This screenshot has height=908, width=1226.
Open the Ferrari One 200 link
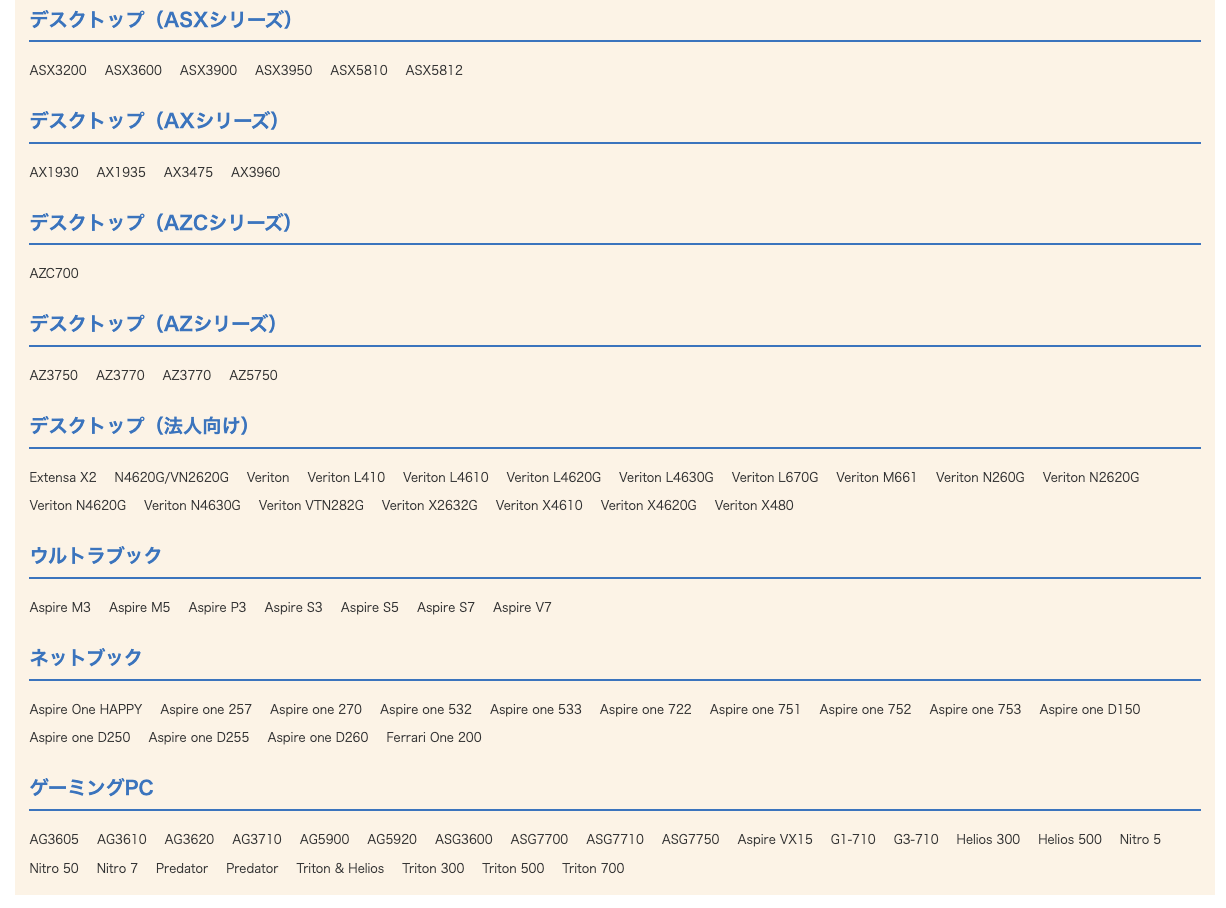coord(434,737)
